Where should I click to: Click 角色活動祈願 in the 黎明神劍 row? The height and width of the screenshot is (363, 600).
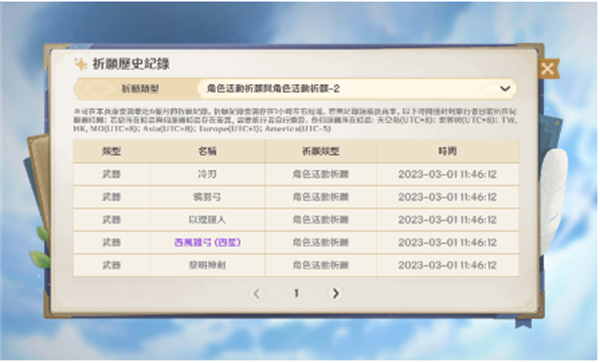(x=321, y=265)
